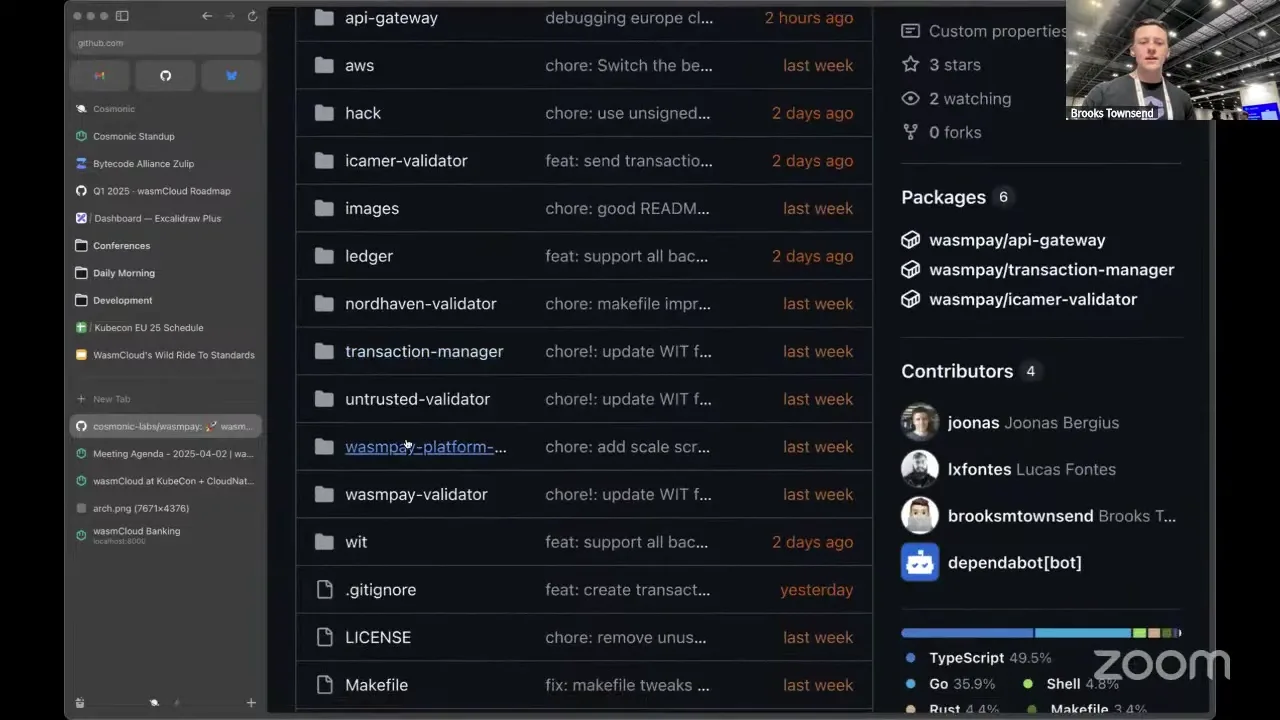Image resolution: width=1280 pixels, height=720 pixels.
Task: Add a new tab with plus icon
Action: [251, 703]
